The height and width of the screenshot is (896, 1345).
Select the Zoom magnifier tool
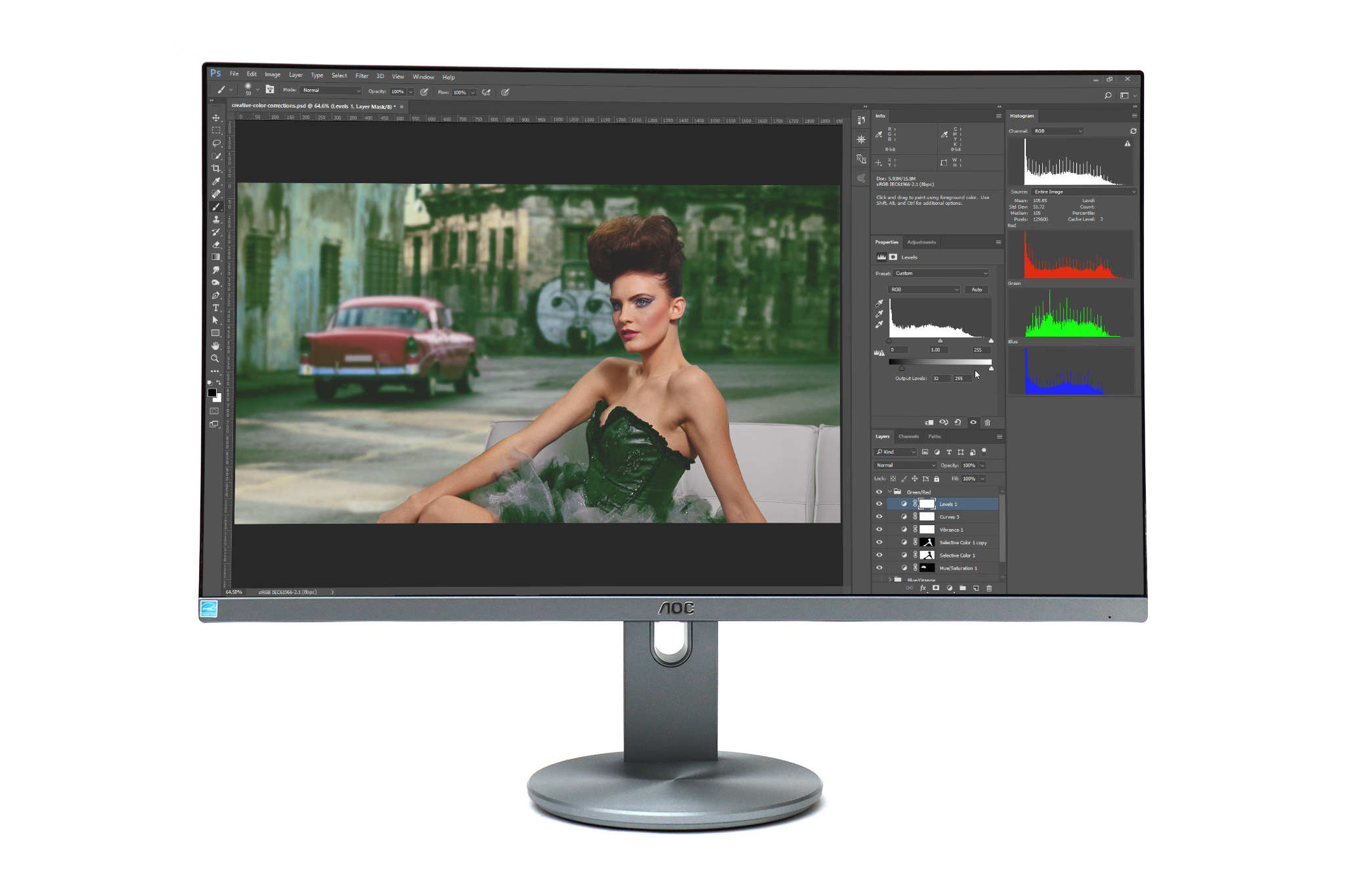tap(215, 358)
